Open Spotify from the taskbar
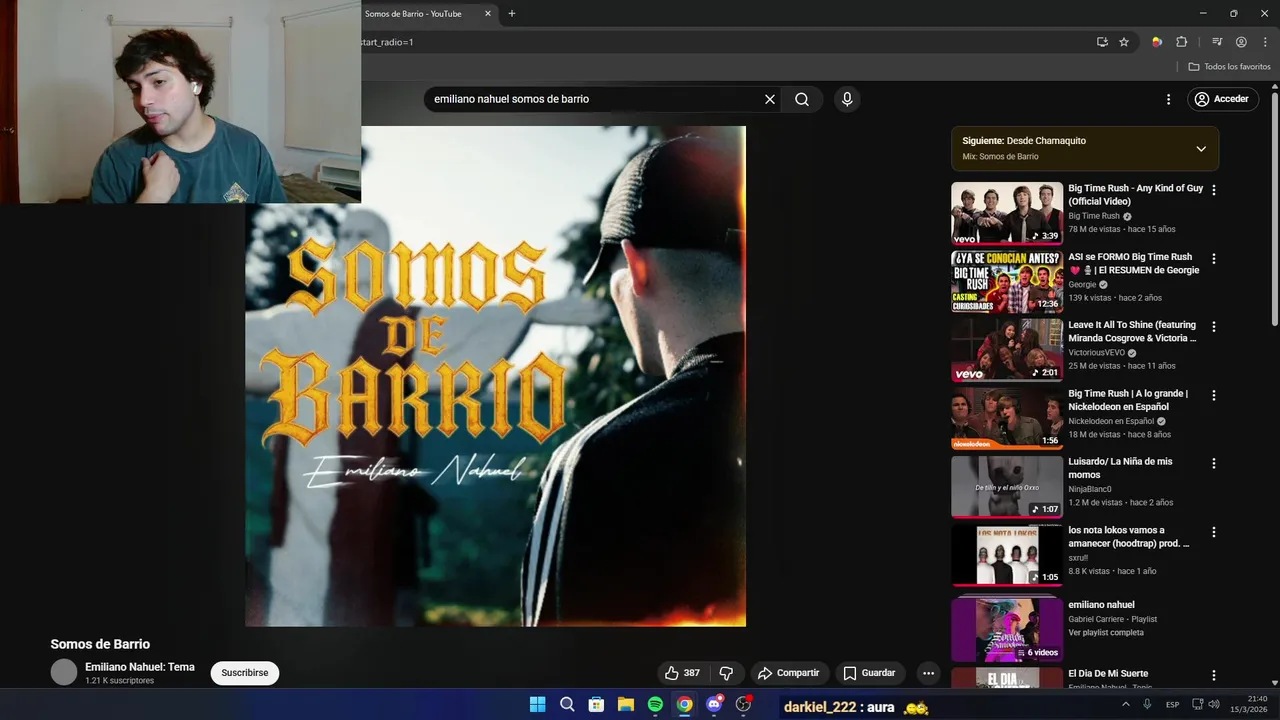This screenshot has width=1280, height=720. (x=655, y=704)
